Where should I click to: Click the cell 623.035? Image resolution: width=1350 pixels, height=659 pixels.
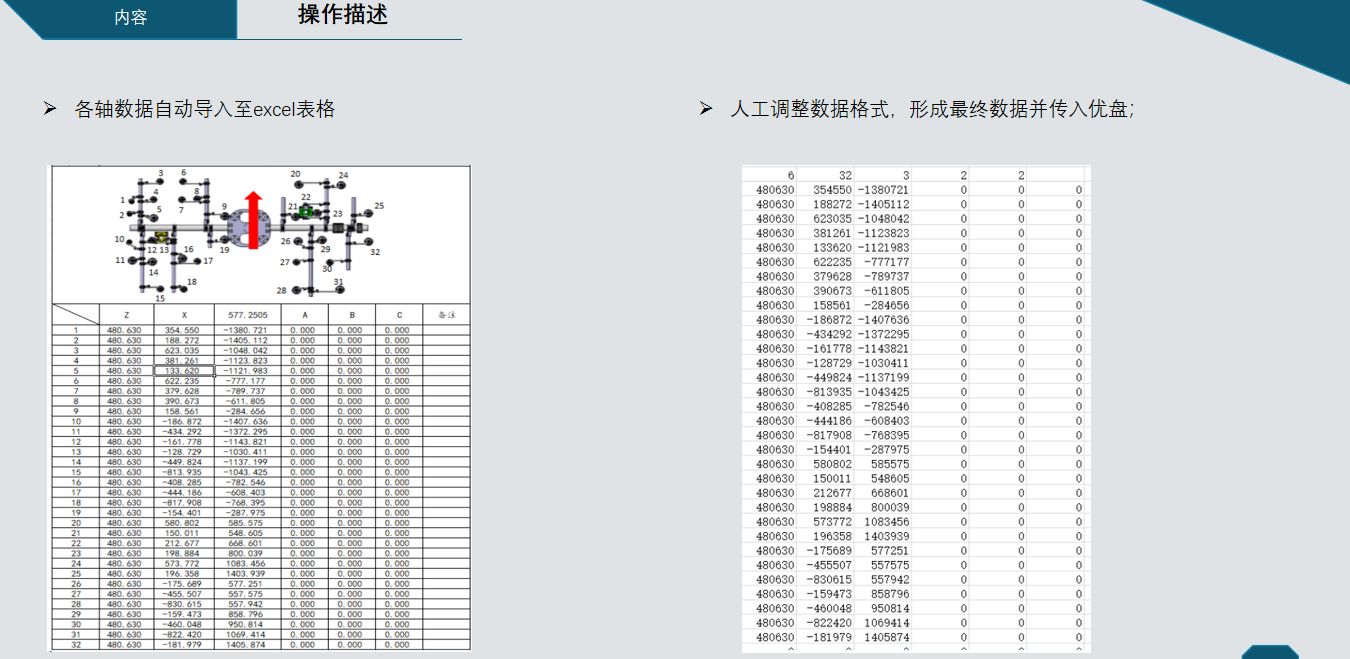pos(184,351)
